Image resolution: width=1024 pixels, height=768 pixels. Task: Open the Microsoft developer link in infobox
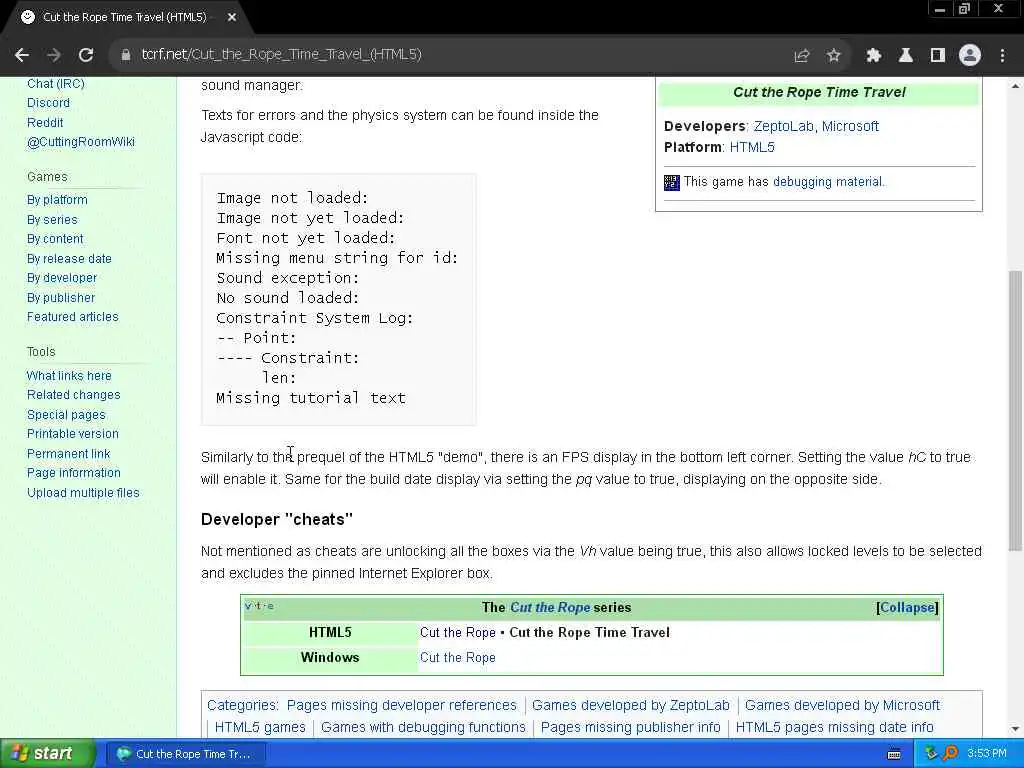pyautogui.click(x=850, y=126)
